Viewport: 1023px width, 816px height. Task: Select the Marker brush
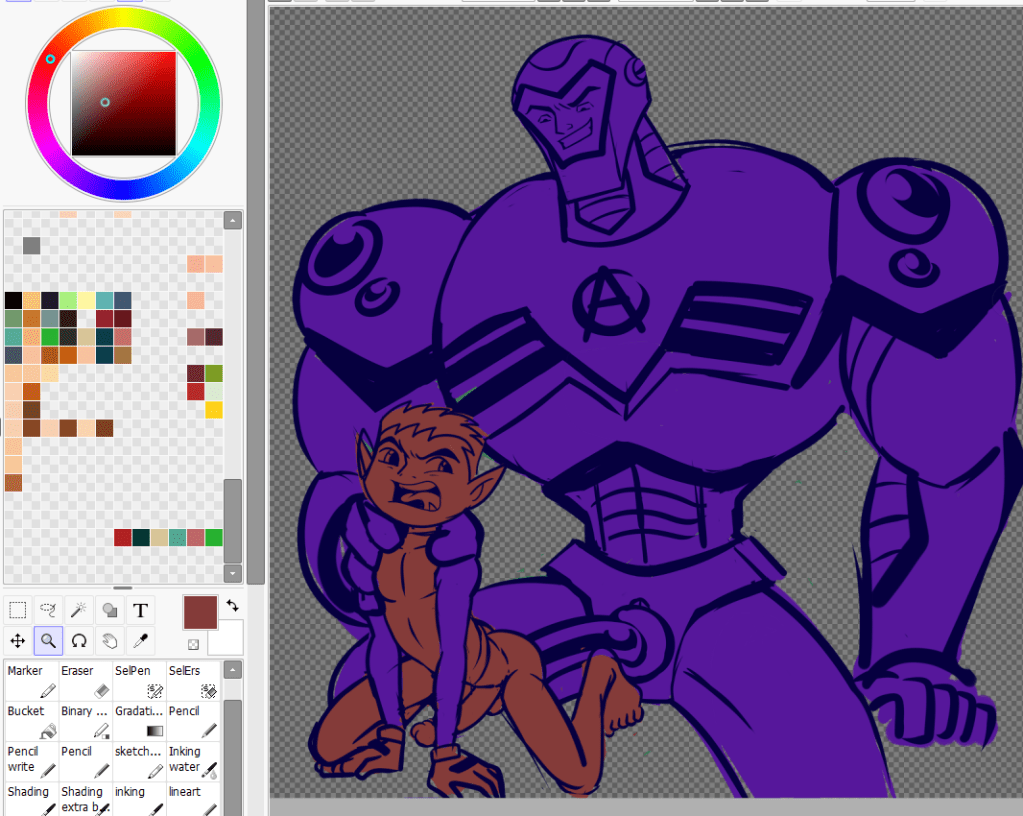(x=31, y=680)
